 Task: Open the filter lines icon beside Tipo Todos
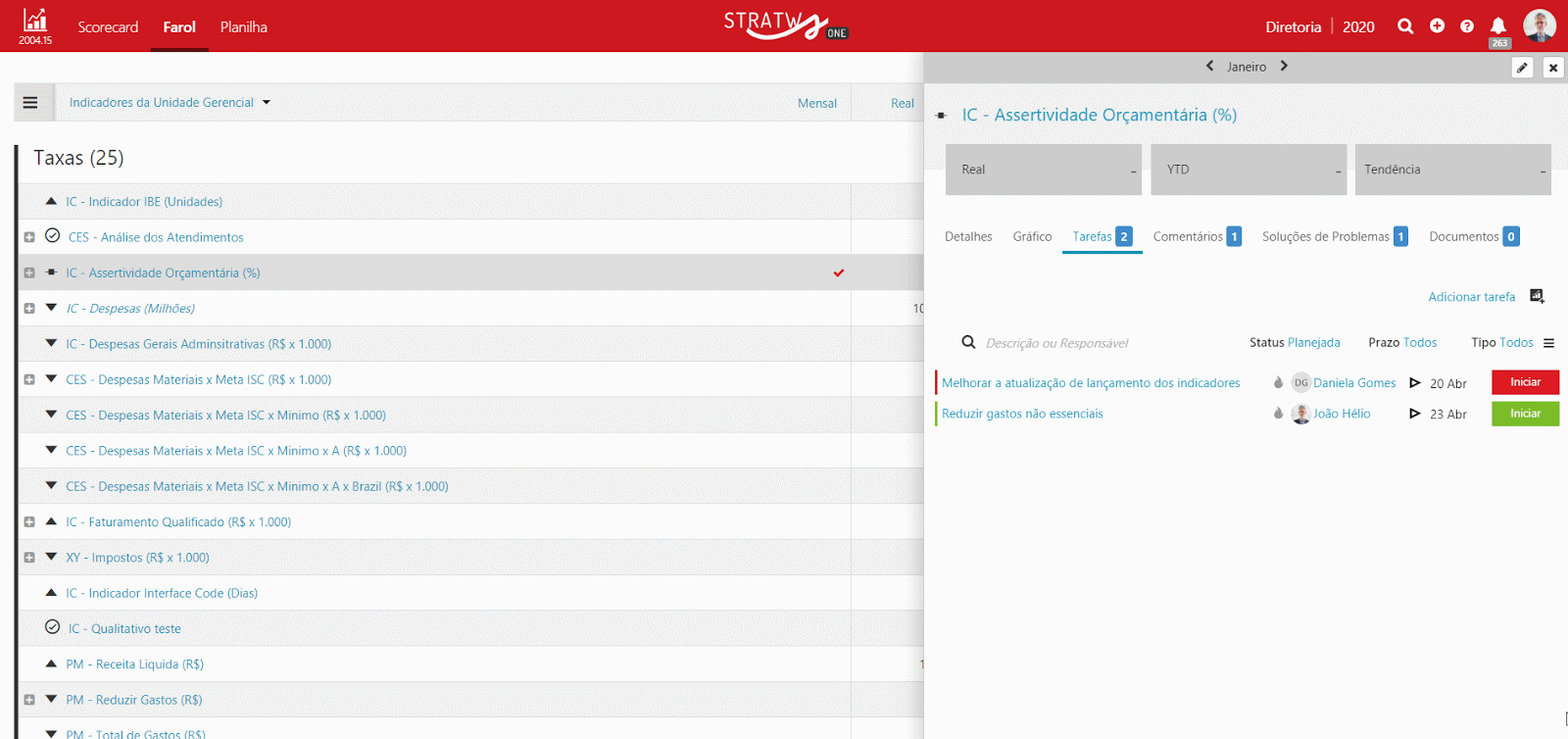(1549, 343)
